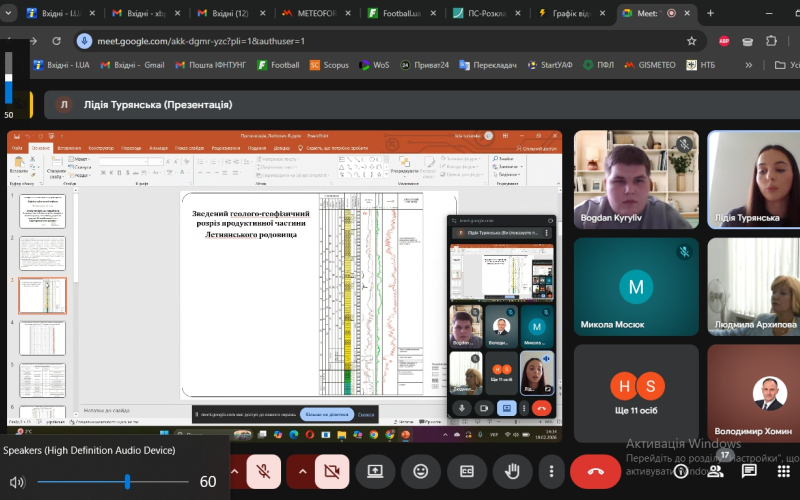800x500 pixels.
Task: Raise hand in the meeting
Action: 513,471
